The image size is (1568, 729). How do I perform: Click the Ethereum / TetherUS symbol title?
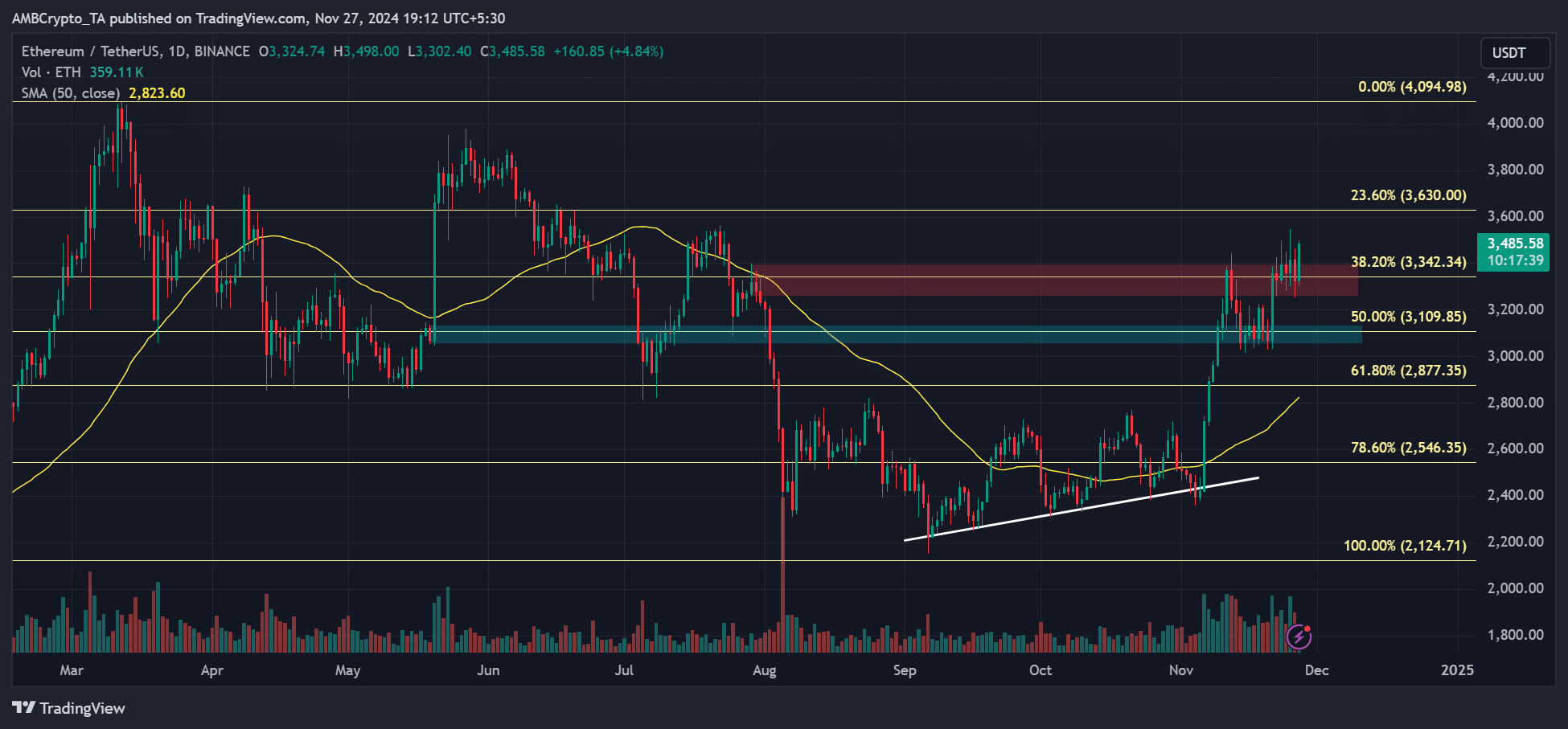(x=136, y=51)
